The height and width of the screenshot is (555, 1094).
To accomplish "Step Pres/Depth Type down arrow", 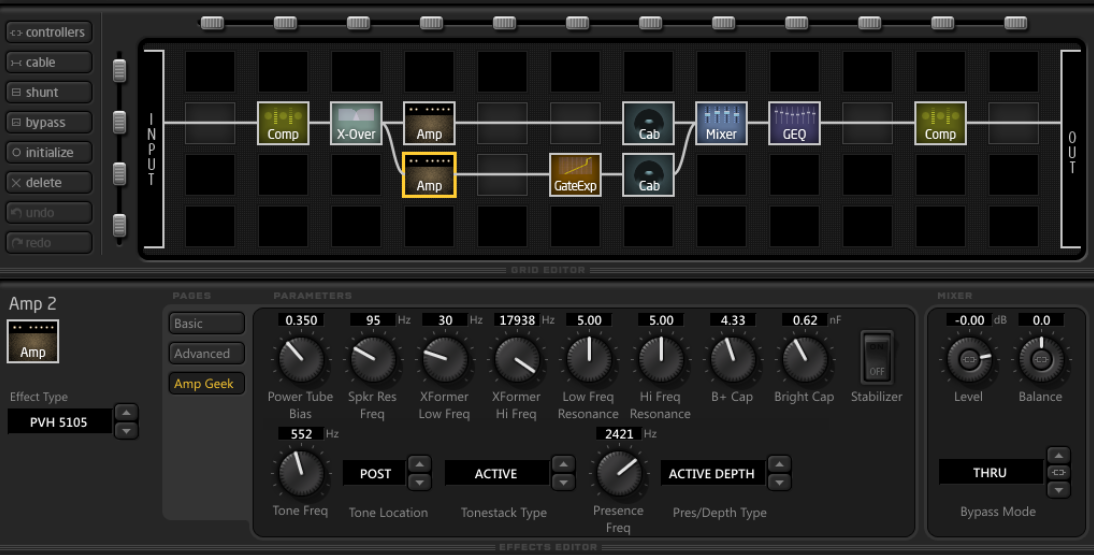I will tap(779, 482).
